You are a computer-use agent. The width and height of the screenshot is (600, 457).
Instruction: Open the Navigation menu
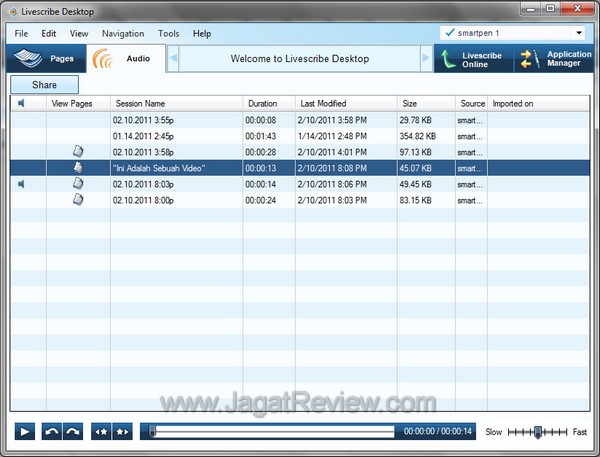pos(123,33)
